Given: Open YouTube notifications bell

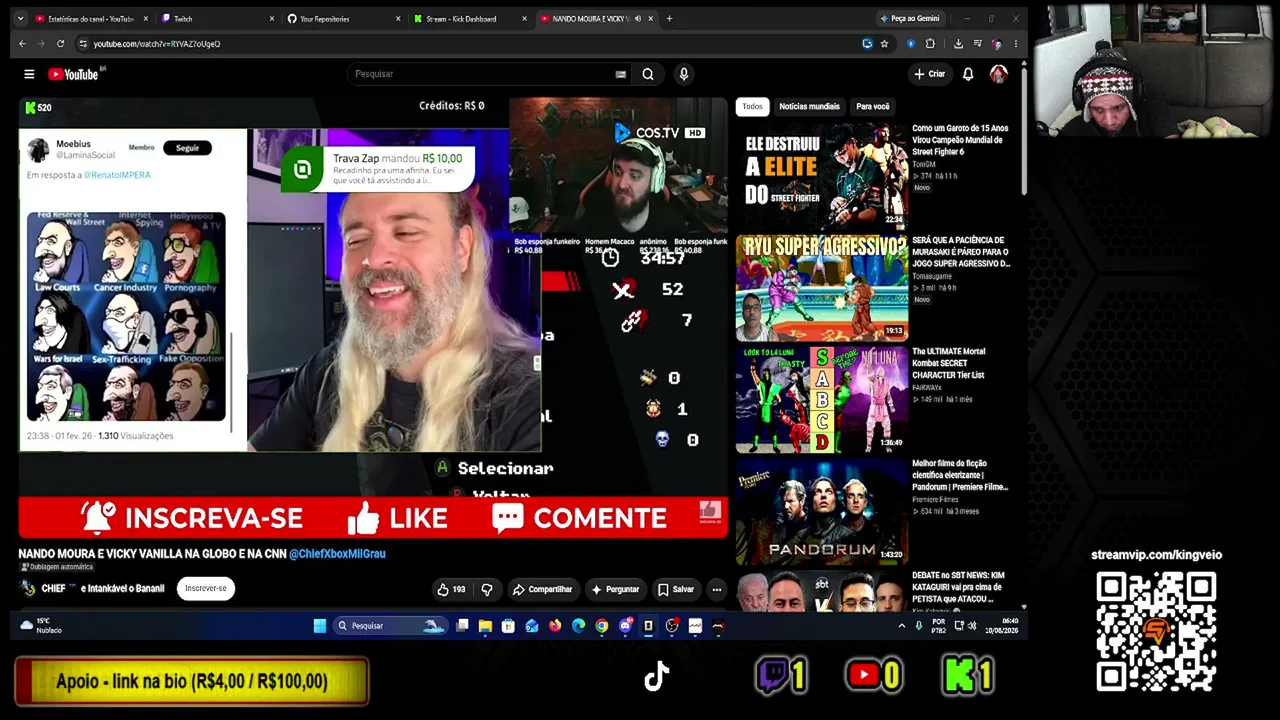Looking at the screenshot, I should [968, 74].
